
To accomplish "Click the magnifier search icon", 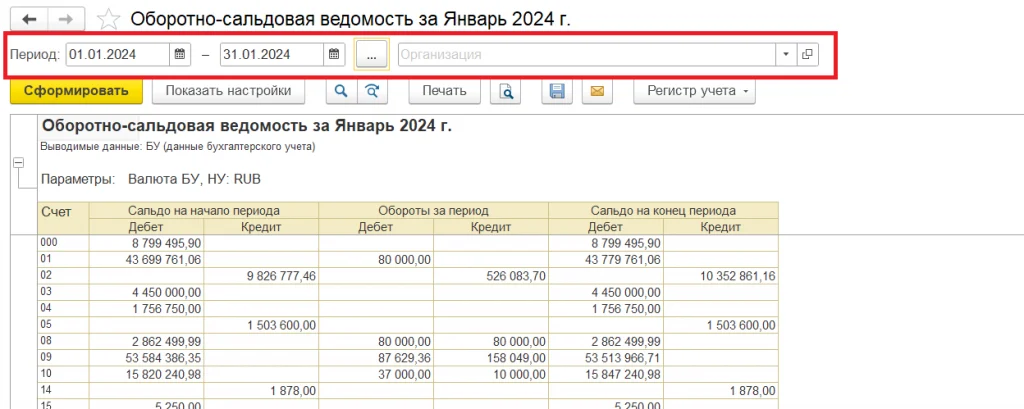I will 340,91.
